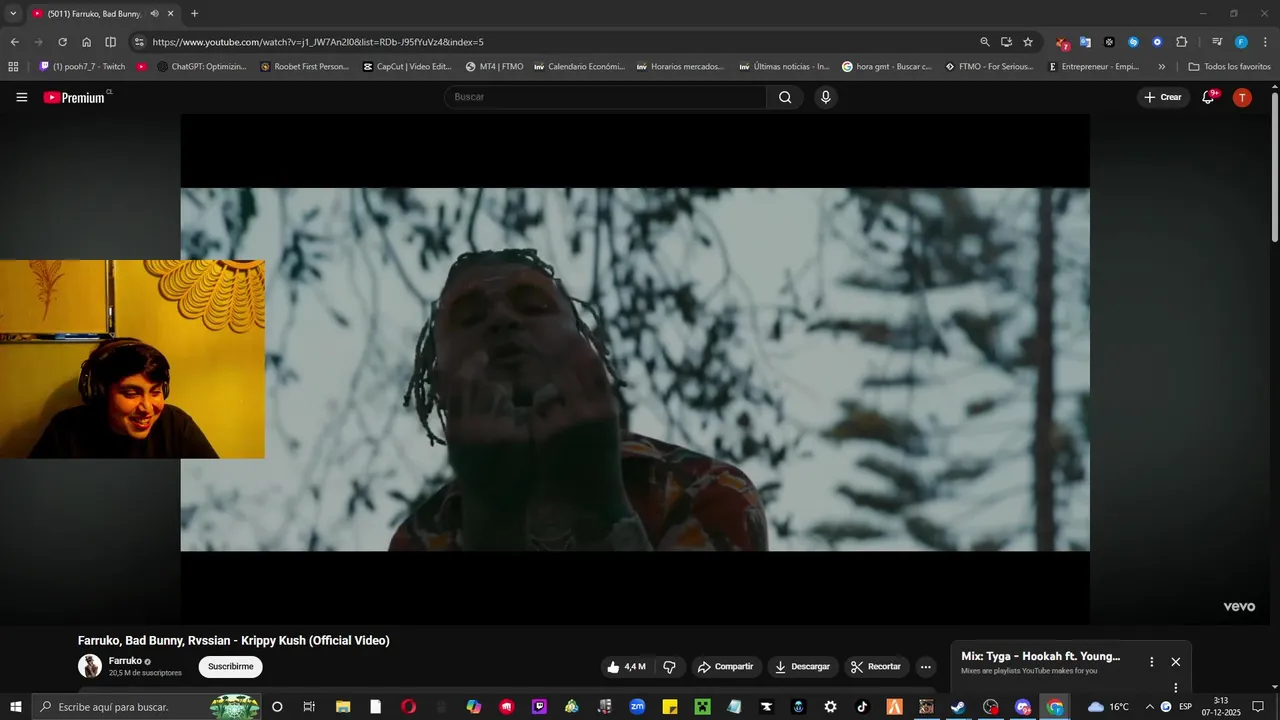This screenshot has height=720, width=1280.
Task: Start voice search with microphone icon
Action: coord(825,97)
